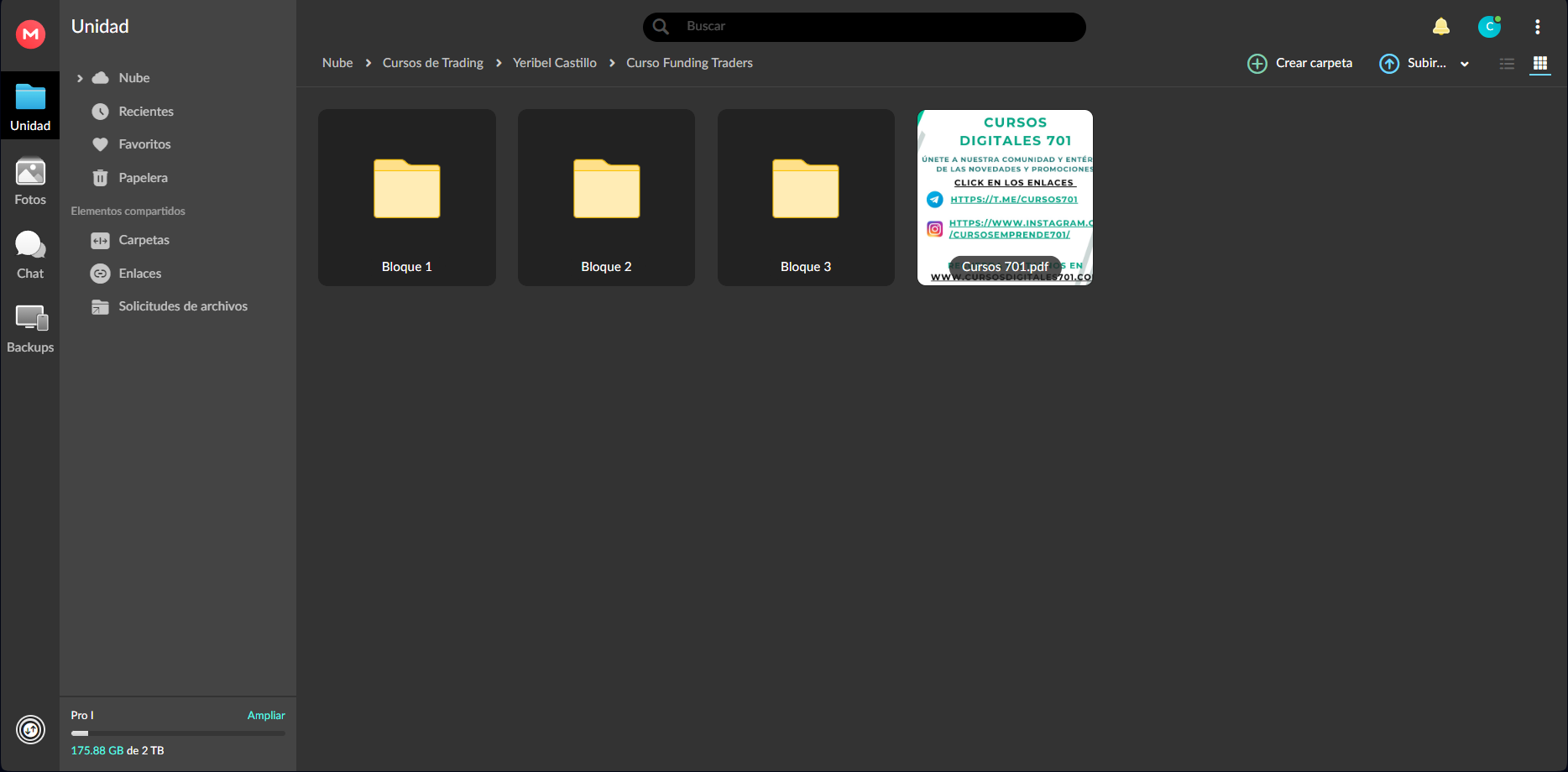This screenshot has height=772, width=1568.
Task: Focus the Buscar search field
Action: 865,27
